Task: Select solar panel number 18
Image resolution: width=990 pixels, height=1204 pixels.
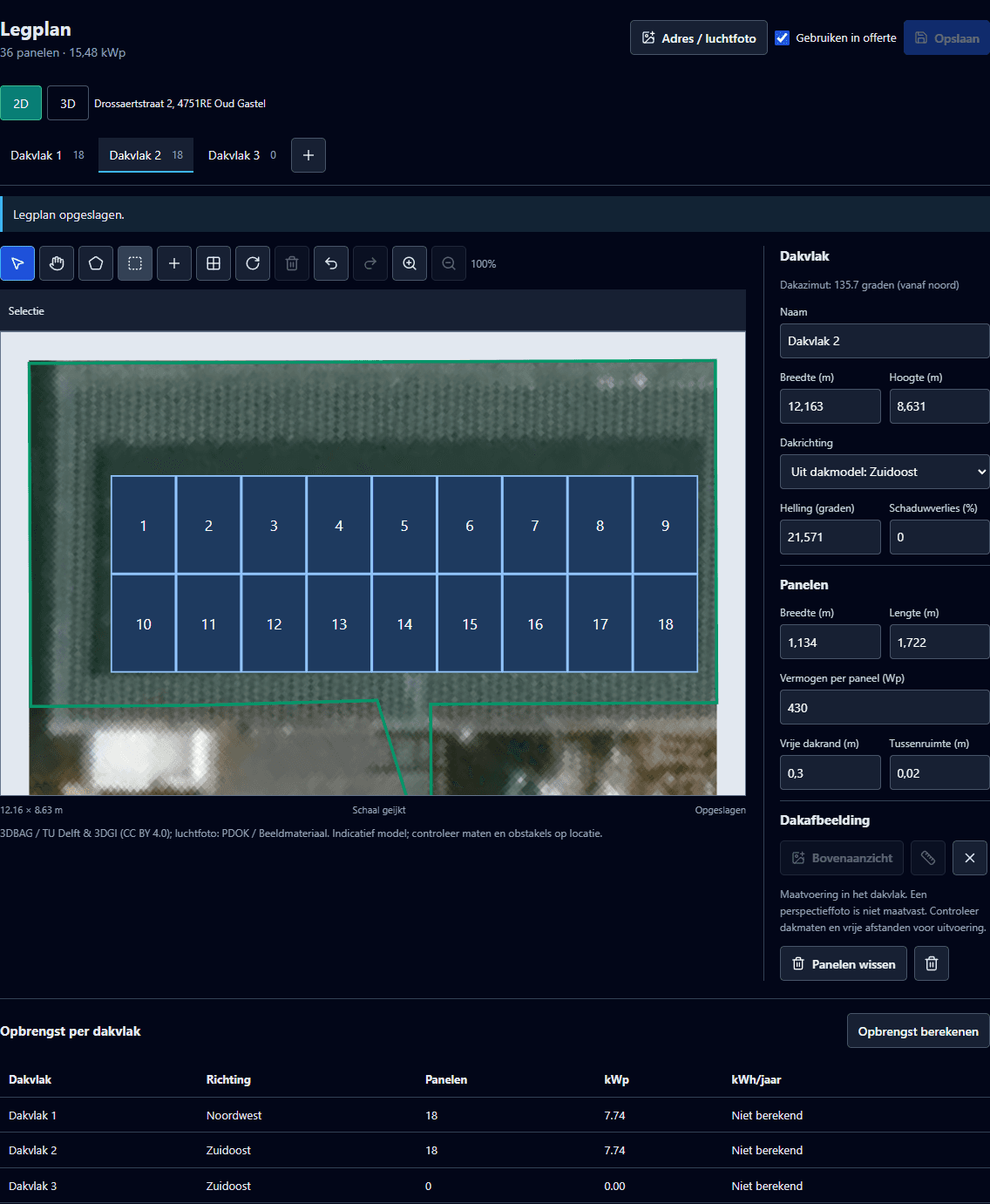Action: [x=666, y=623]
